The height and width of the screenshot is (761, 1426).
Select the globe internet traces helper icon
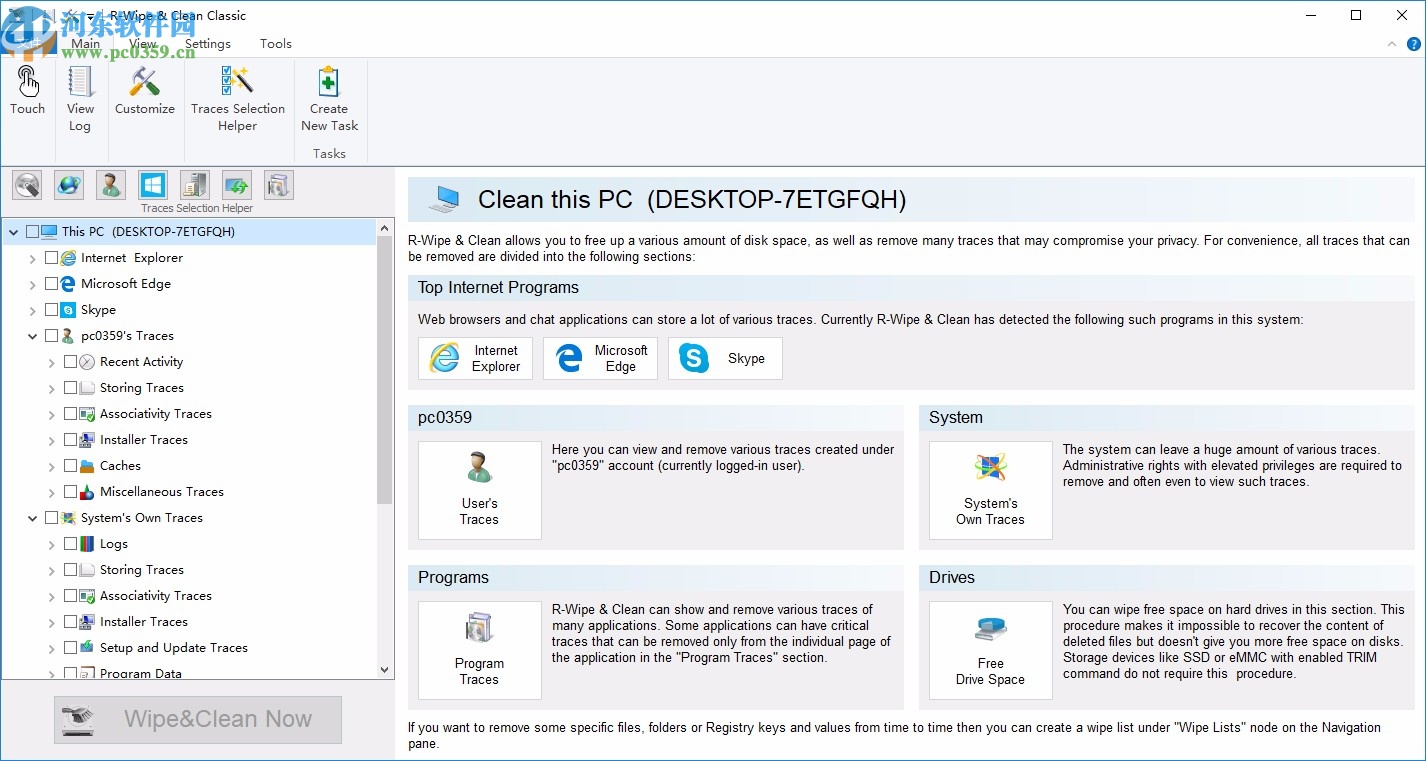pos(67,185)
